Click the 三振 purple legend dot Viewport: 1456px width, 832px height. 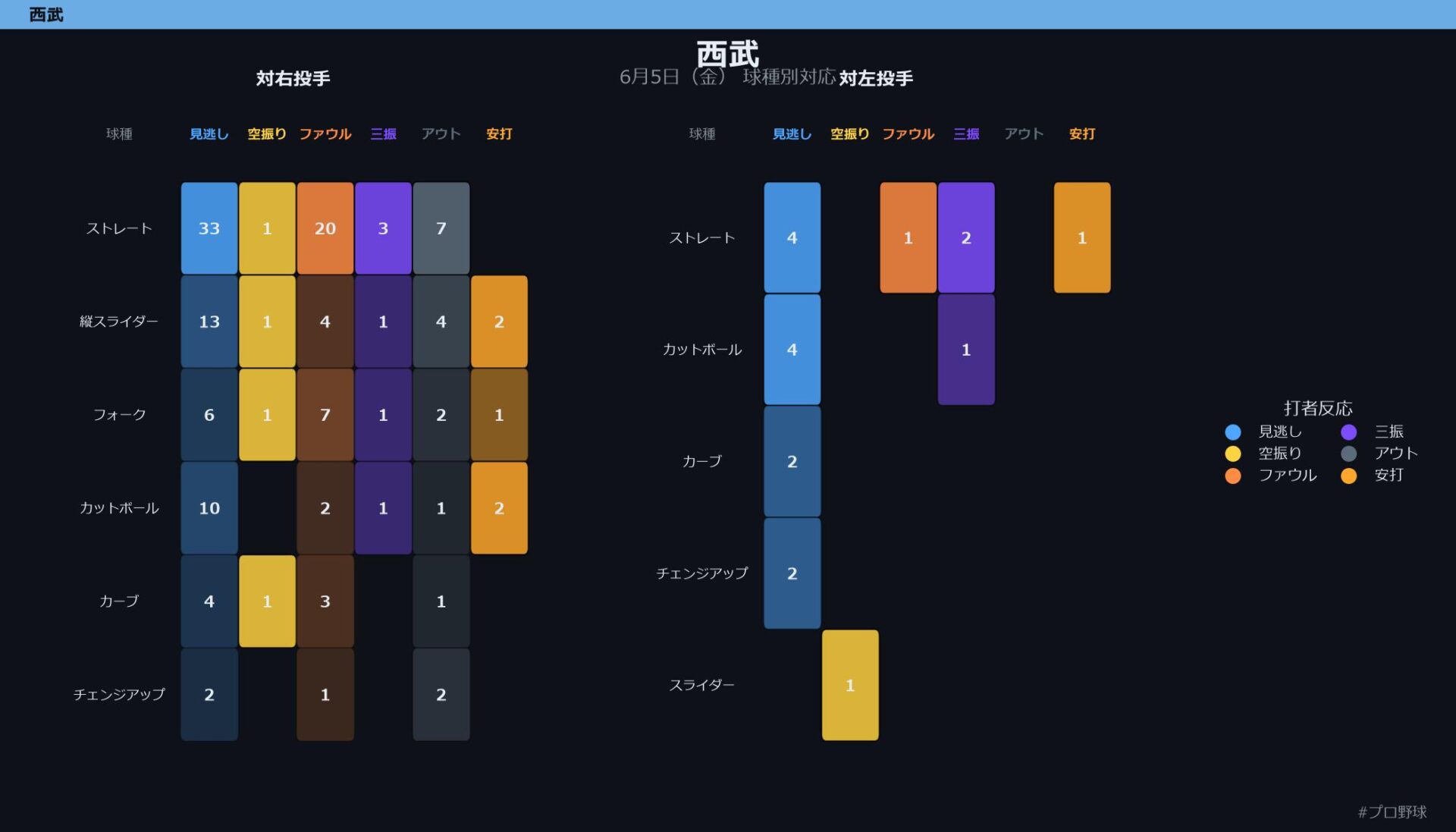pos(1348,432)
